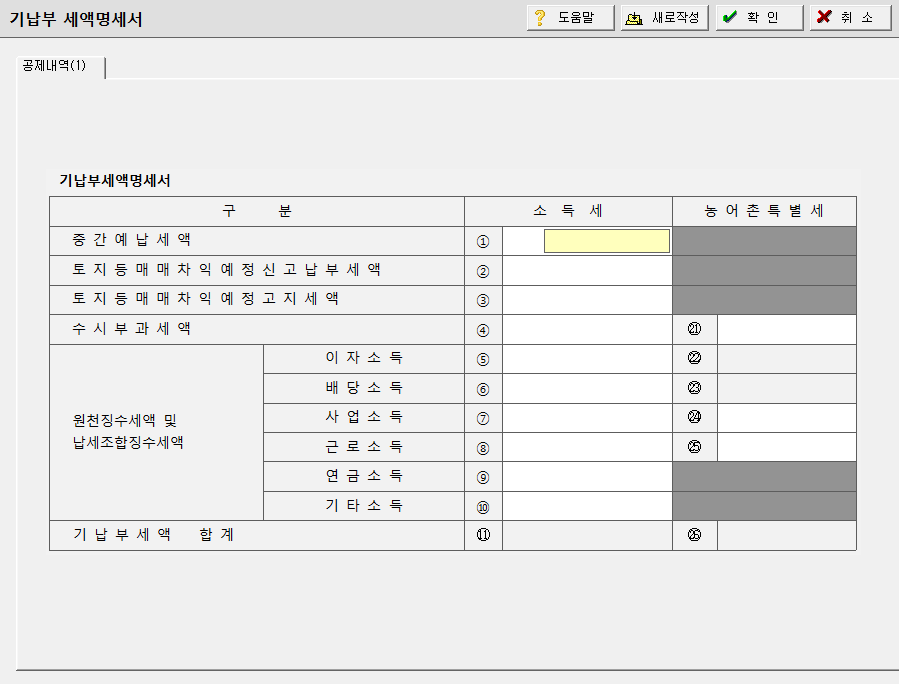Click the 기타소득 label
This screenshot has width=899, height=684.
point(364,505)
